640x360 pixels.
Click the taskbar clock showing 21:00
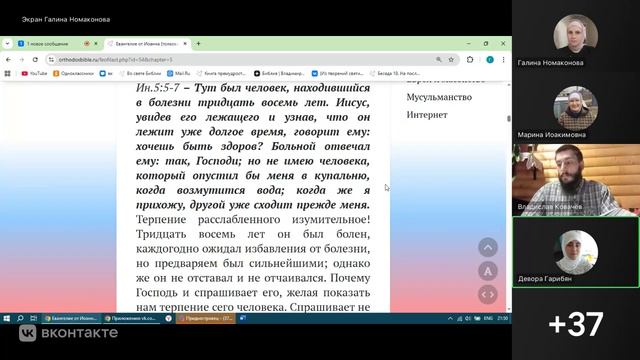(503, 318)
